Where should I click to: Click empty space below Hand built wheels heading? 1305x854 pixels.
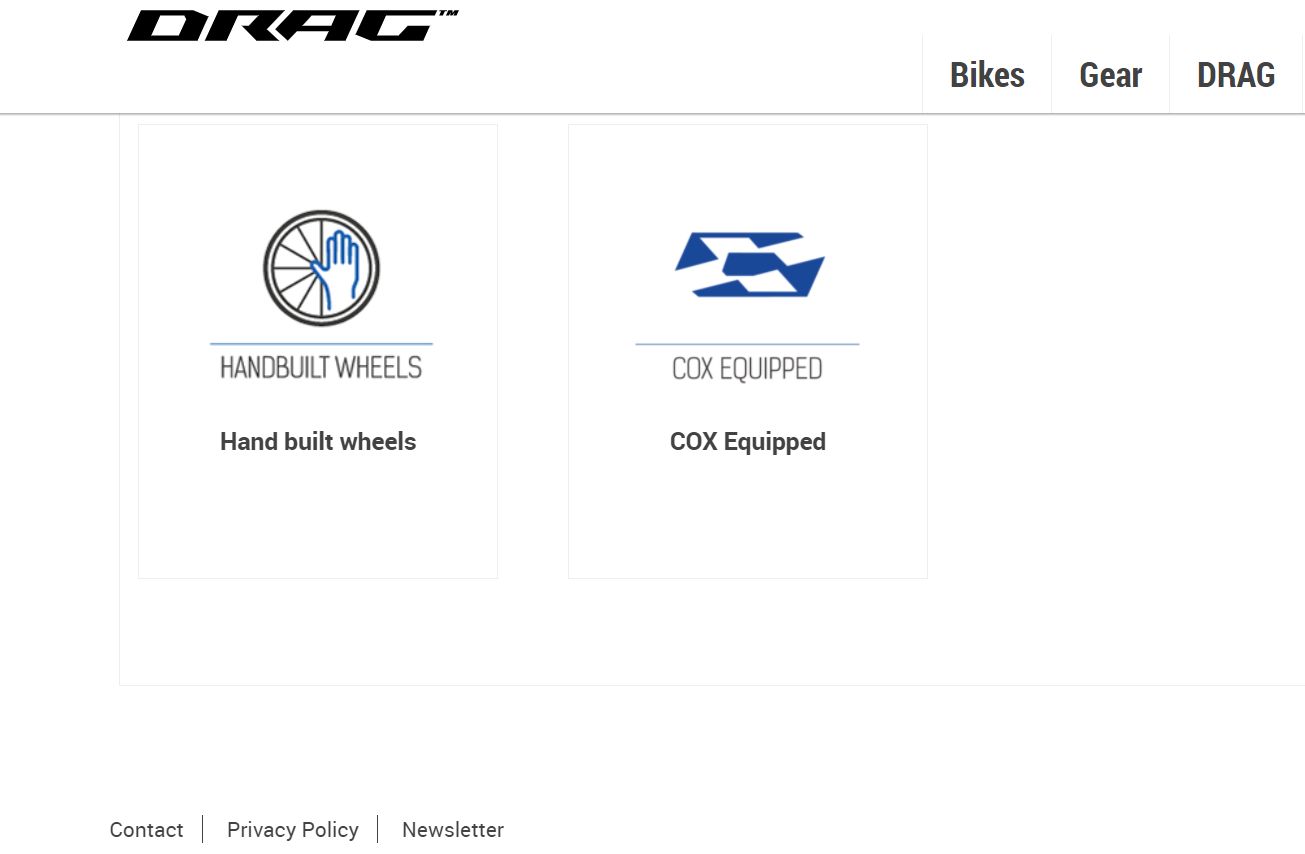pos(318,515)
